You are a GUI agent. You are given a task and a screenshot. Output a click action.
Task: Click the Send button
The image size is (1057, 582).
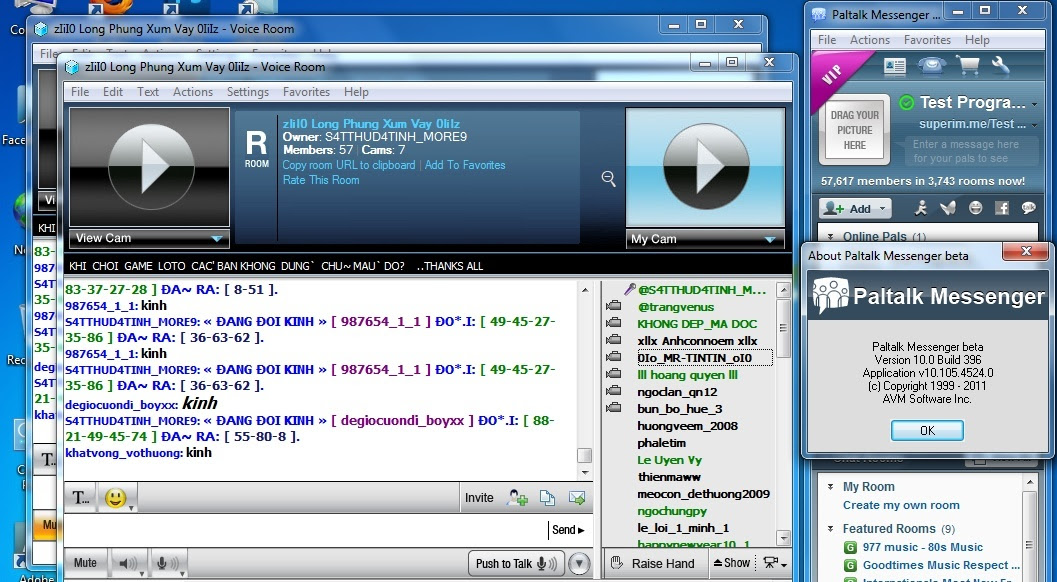click(x=568, y=530)
